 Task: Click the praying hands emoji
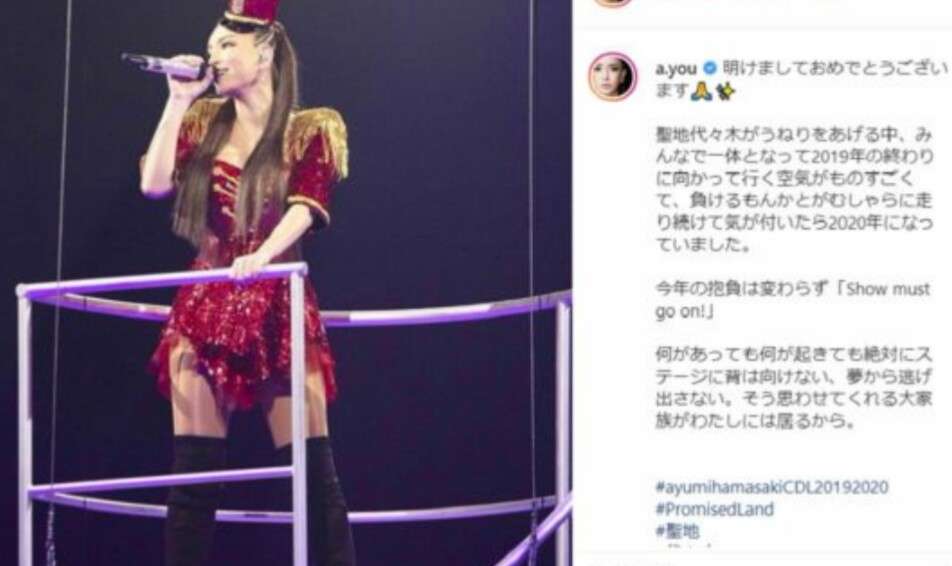click(x=701, y=91)
